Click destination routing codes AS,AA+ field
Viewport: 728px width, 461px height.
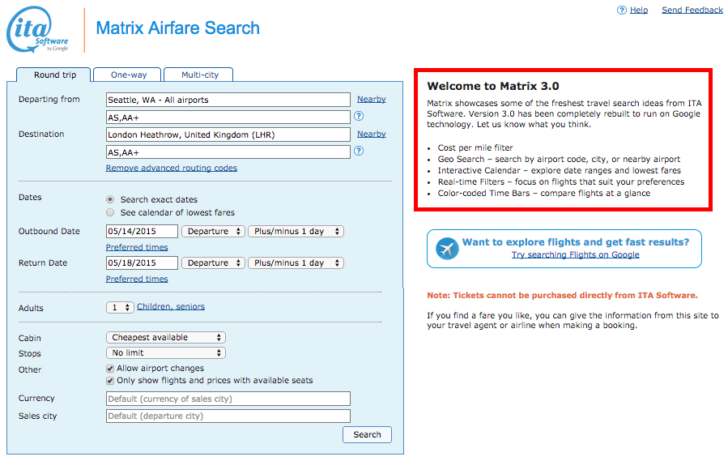tap(228, 152)
